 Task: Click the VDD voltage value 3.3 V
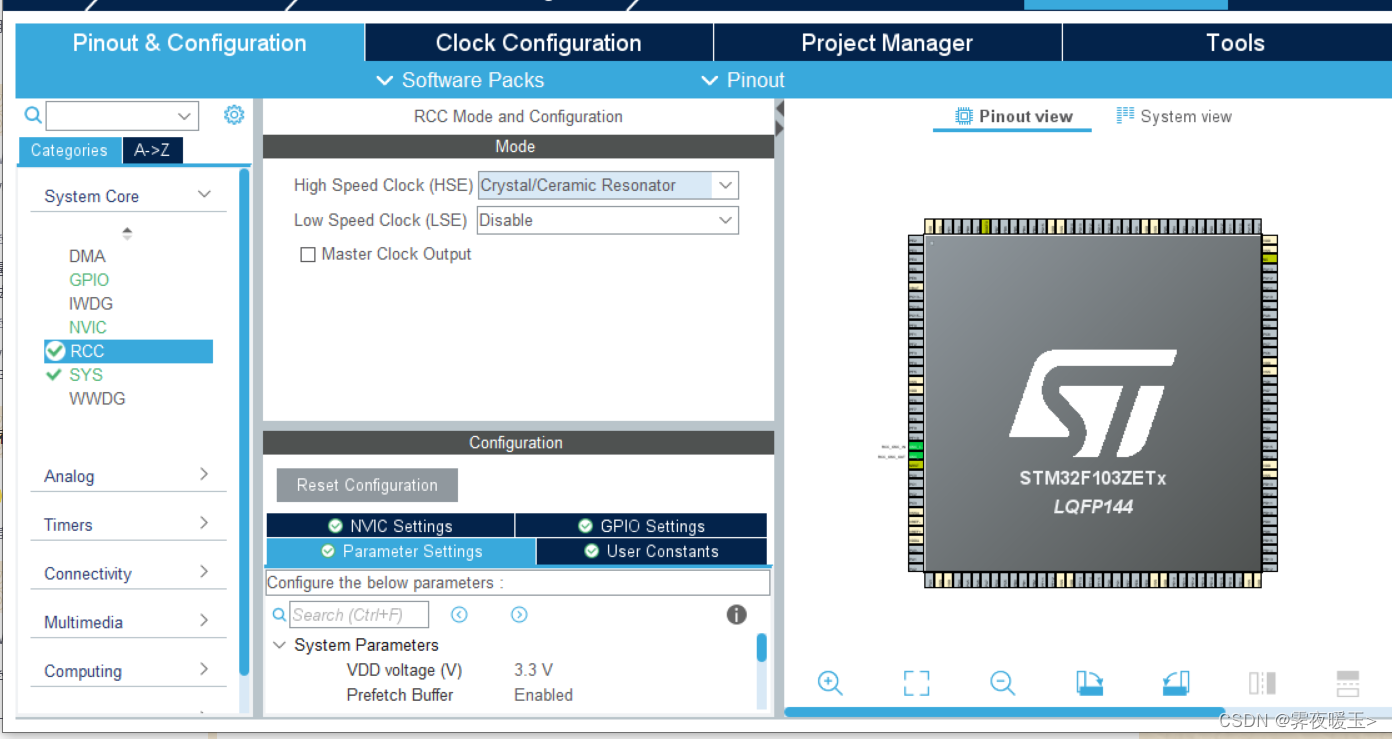coord(533,670)
